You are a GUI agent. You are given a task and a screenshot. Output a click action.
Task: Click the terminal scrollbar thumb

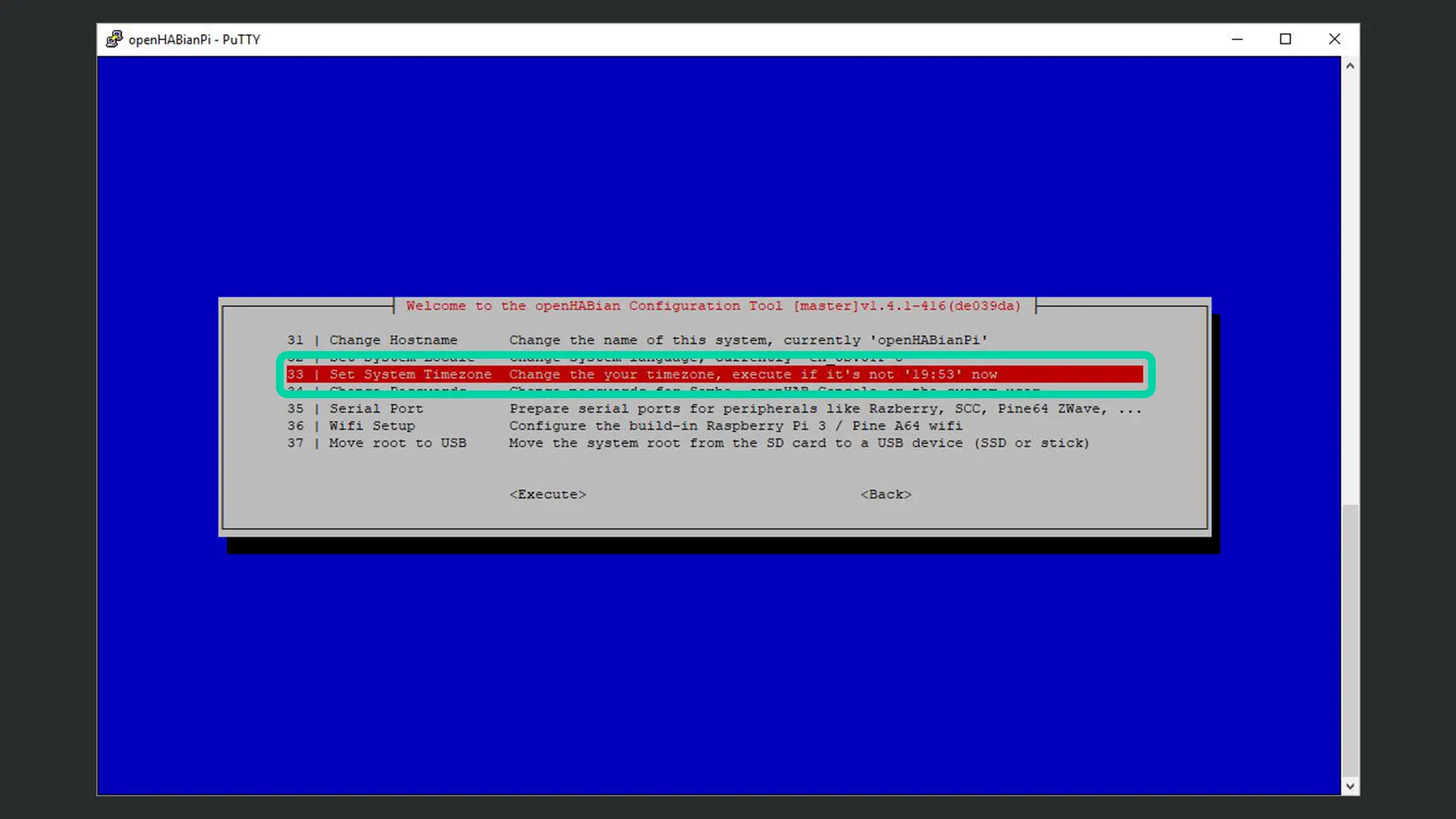coord(1350,641)
